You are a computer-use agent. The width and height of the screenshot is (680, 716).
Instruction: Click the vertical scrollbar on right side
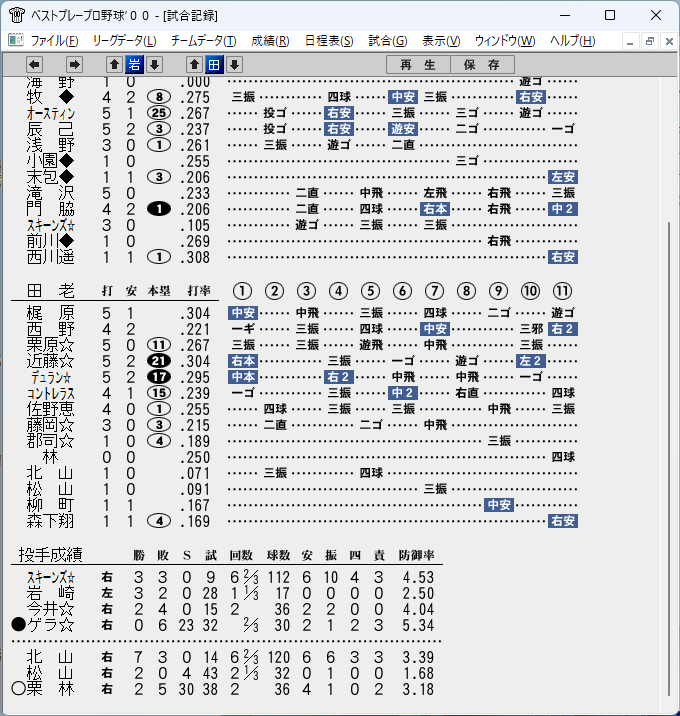pyautogui.click(x=669, y=459)
